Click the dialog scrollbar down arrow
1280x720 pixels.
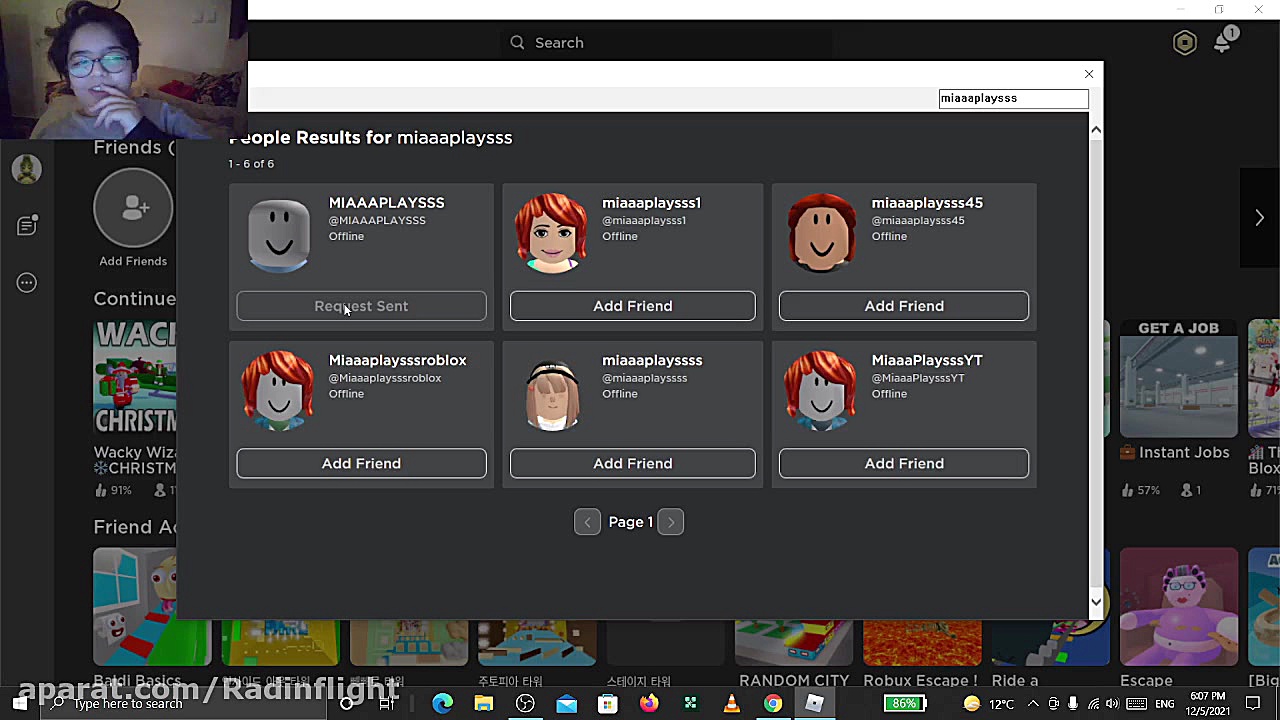pyautogui.click(x=1096, y=602)
